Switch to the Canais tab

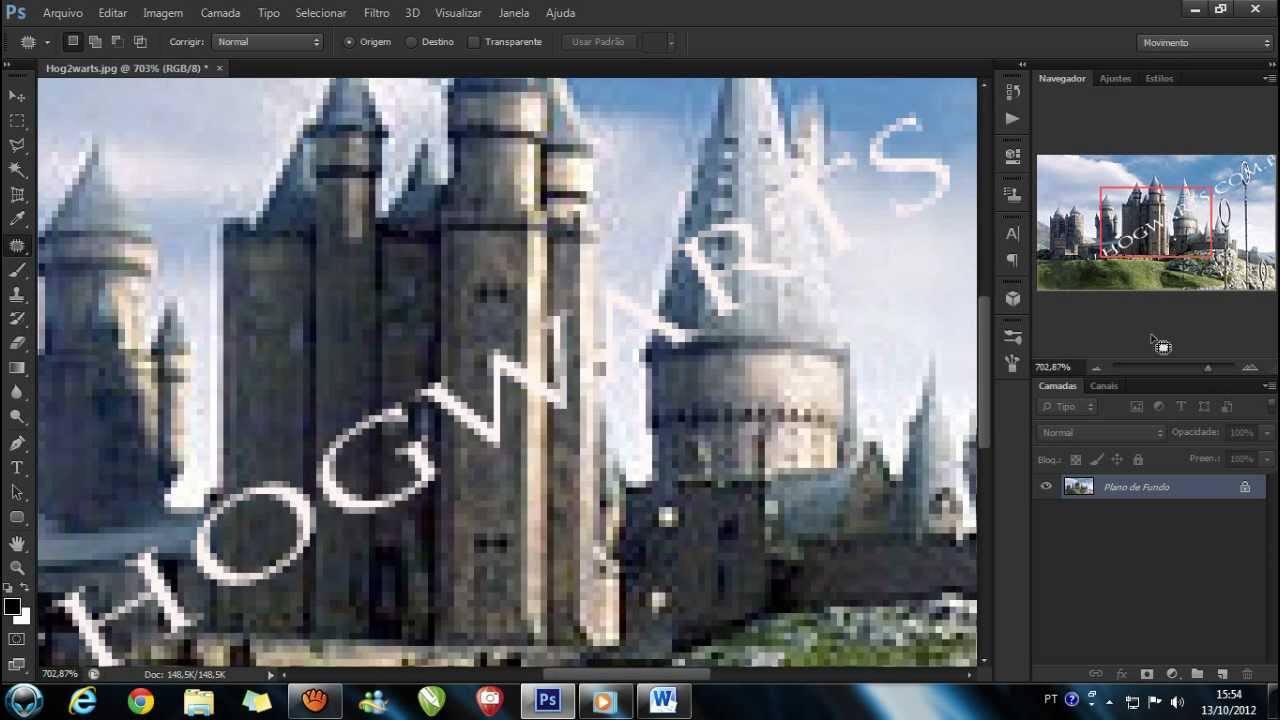pos(1104,386)
